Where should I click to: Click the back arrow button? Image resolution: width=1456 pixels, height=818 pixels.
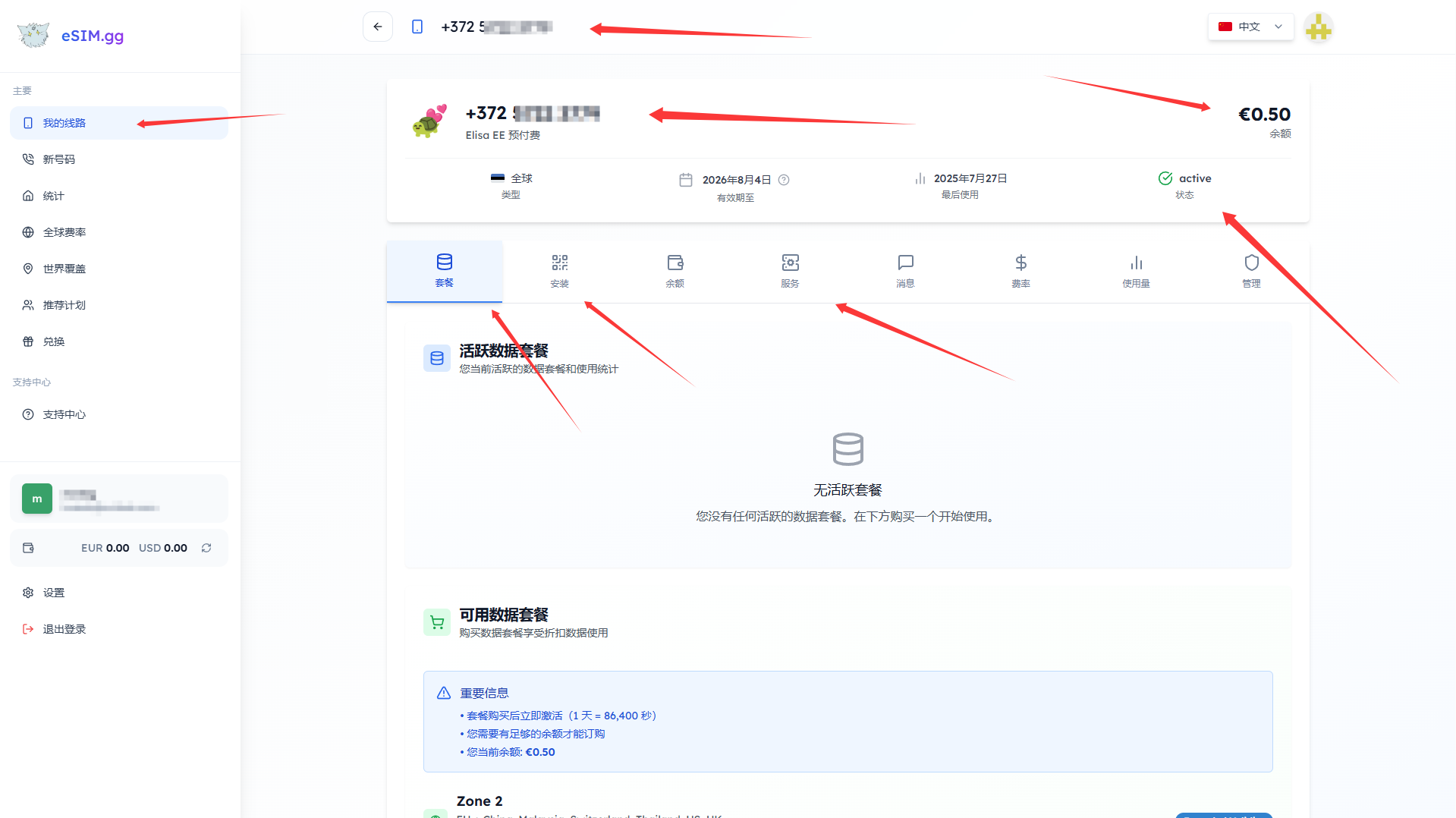tap(377, 27)
